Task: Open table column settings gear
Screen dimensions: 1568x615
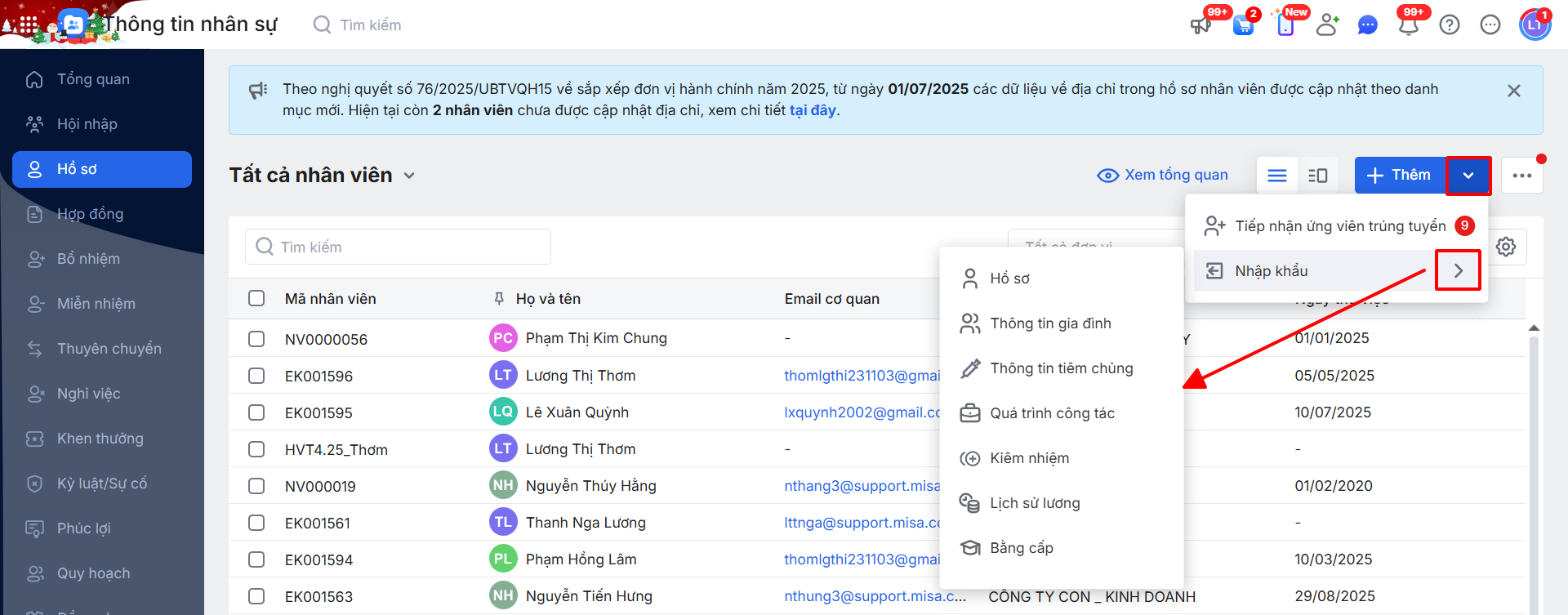Action: 1506,247
